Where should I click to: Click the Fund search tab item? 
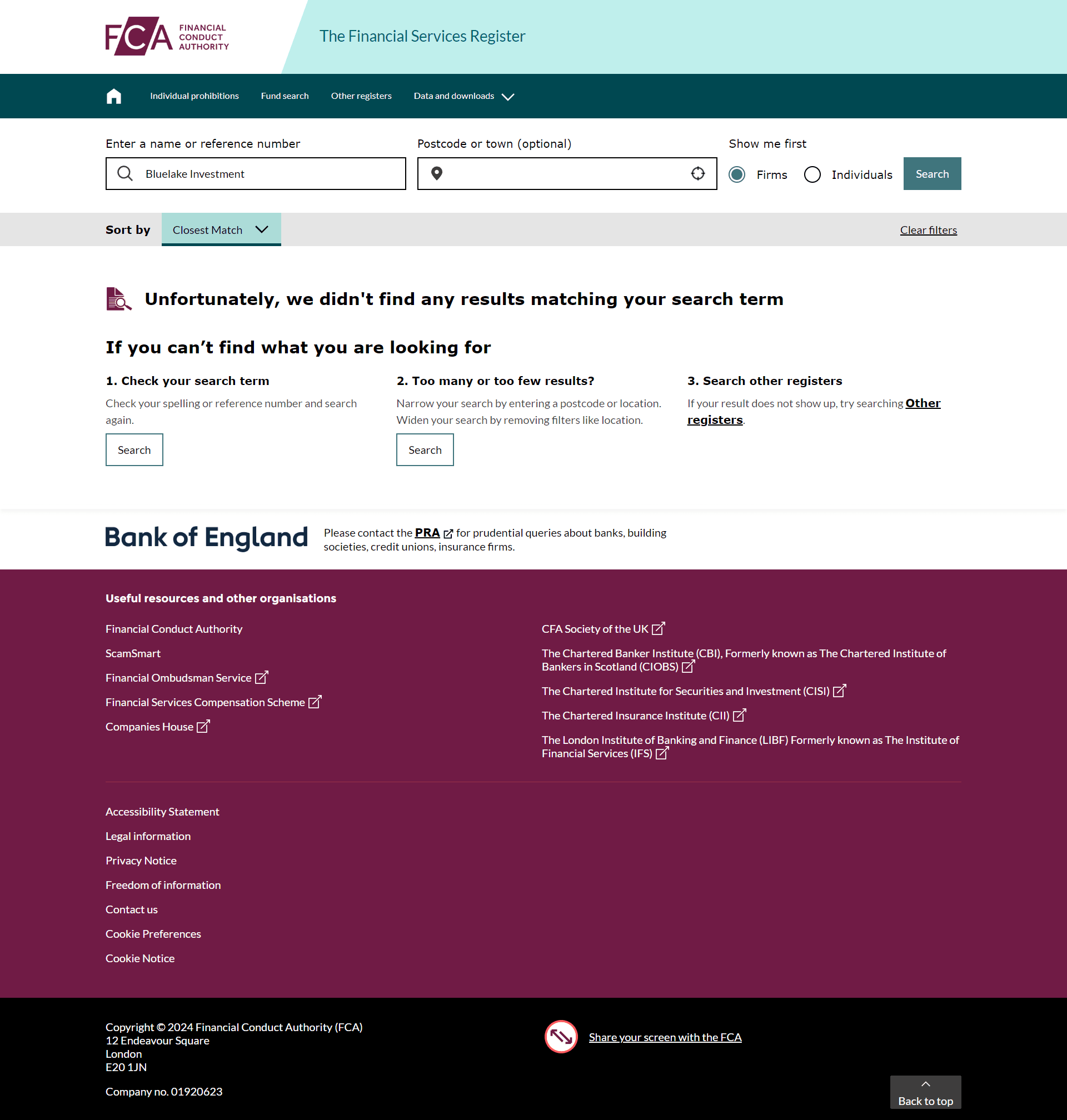coord(285,95)
